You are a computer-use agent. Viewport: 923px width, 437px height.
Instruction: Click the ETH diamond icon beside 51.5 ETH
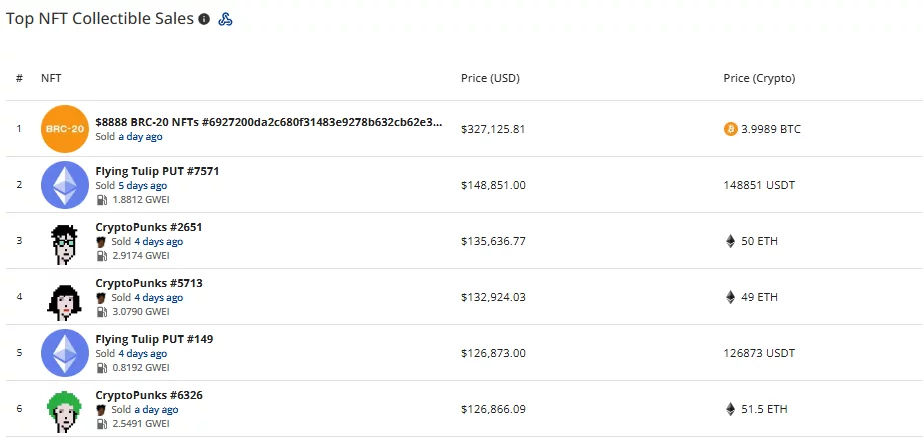click(731, 409)
